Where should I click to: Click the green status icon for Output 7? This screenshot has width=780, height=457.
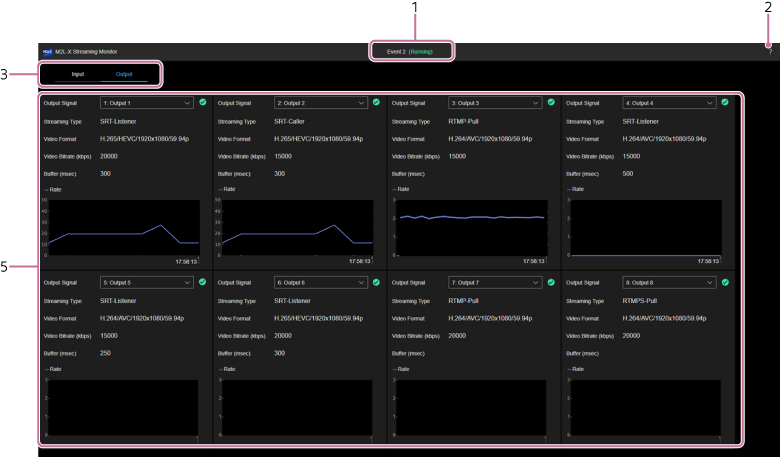[552, 282]
